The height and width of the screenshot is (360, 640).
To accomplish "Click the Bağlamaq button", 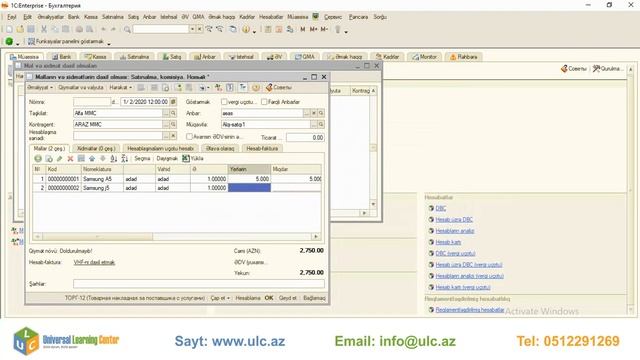I will click(x=314, y=298).
